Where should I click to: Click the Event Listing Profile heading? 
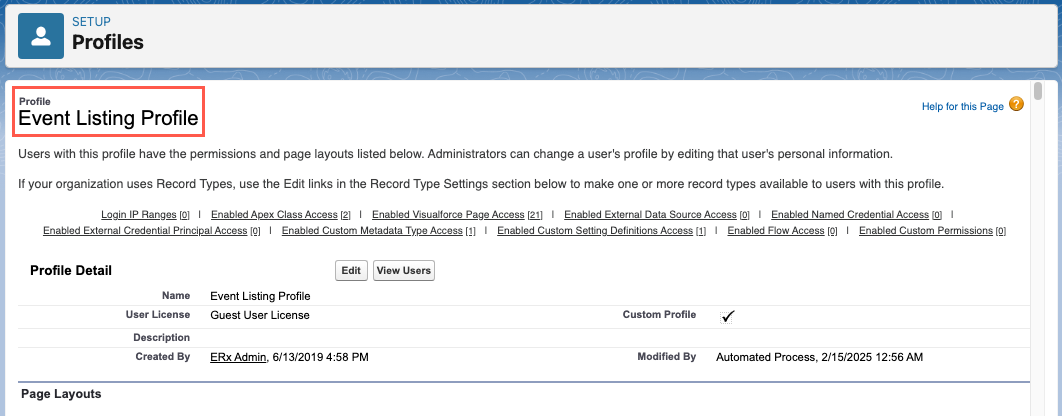click(108, 119)
